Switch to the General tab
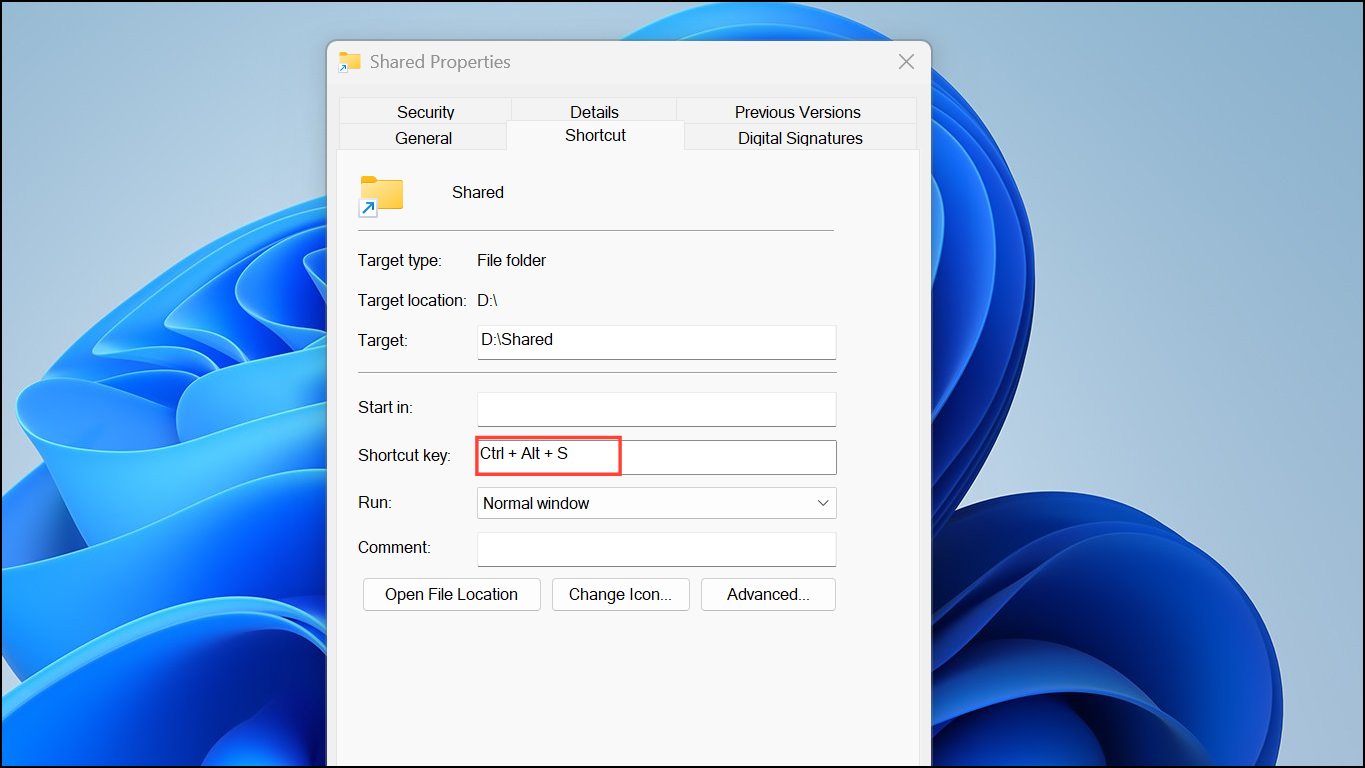 point(423,137)
